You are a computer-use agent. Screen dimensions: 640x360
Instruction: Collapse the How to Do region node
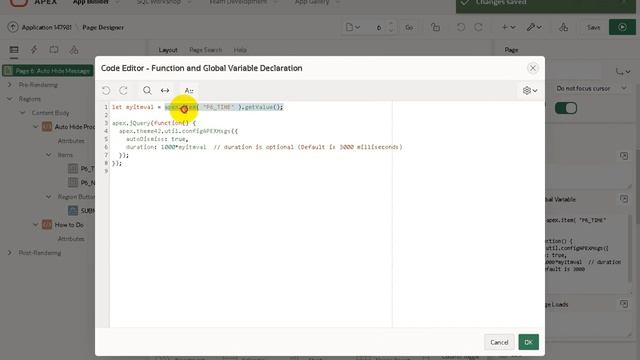coord(36,224)
